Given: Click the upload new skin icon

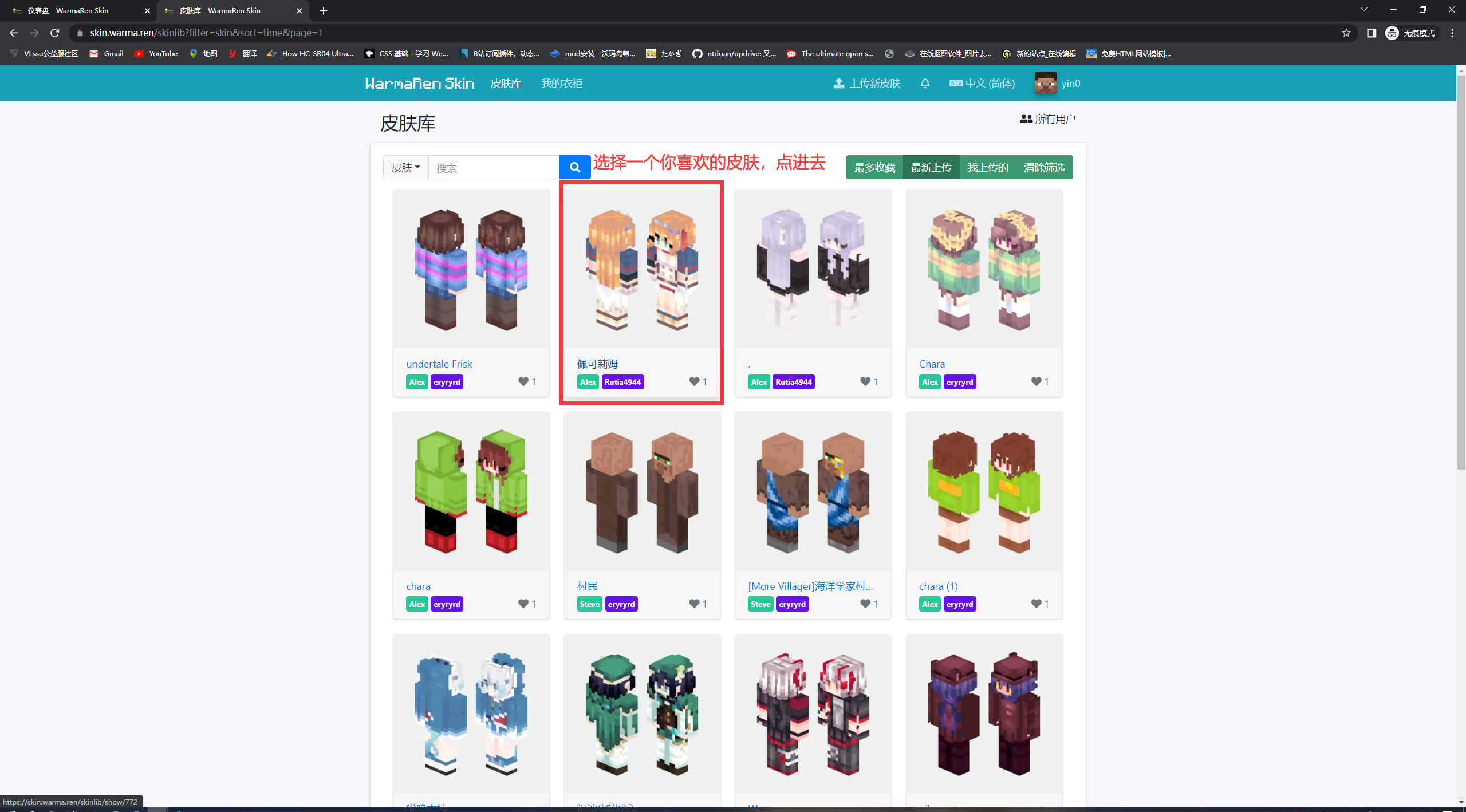Looking at the screenshot, I should click(838, 84).
